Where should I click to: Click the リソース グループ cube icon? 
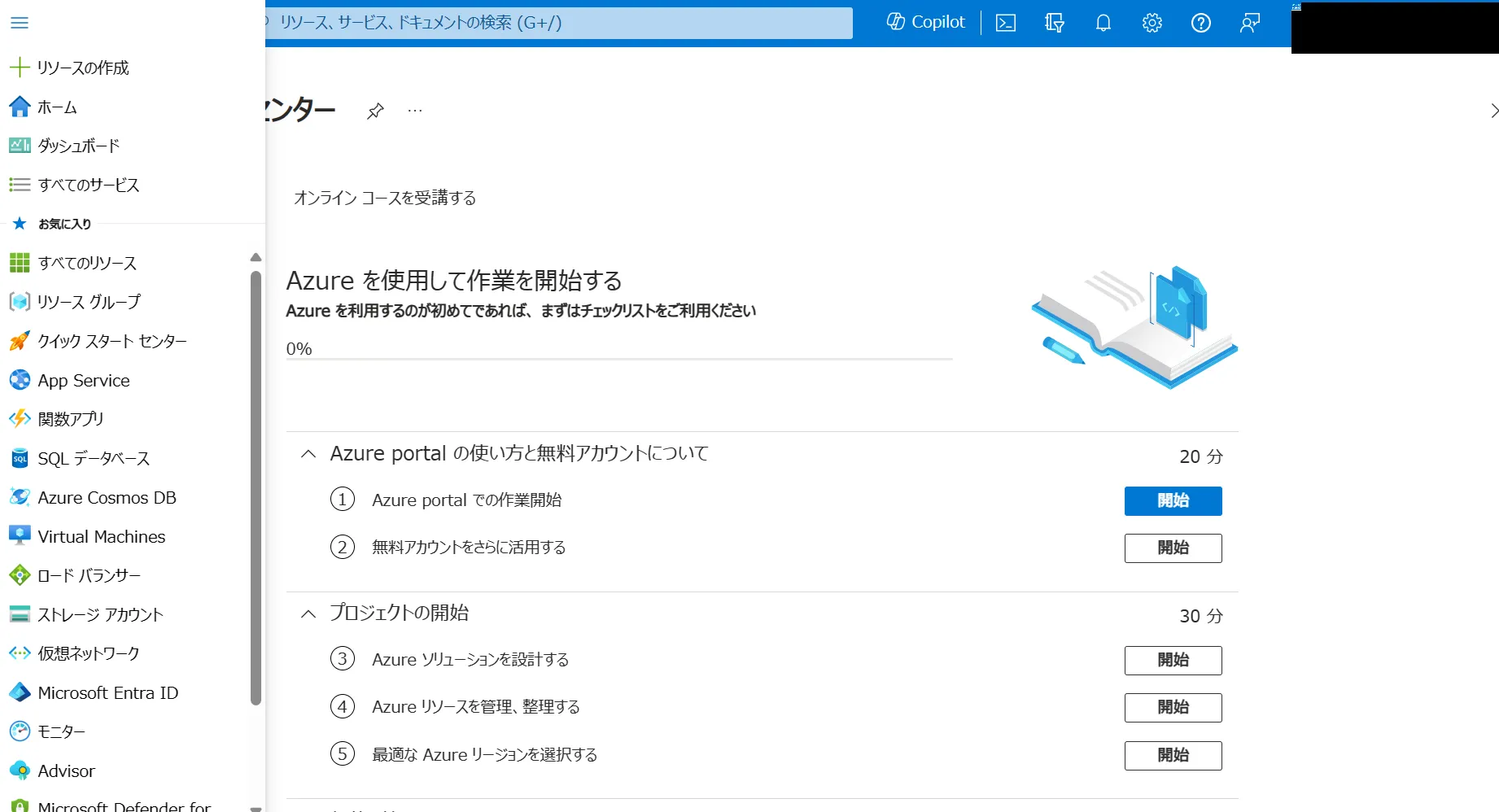20,302
